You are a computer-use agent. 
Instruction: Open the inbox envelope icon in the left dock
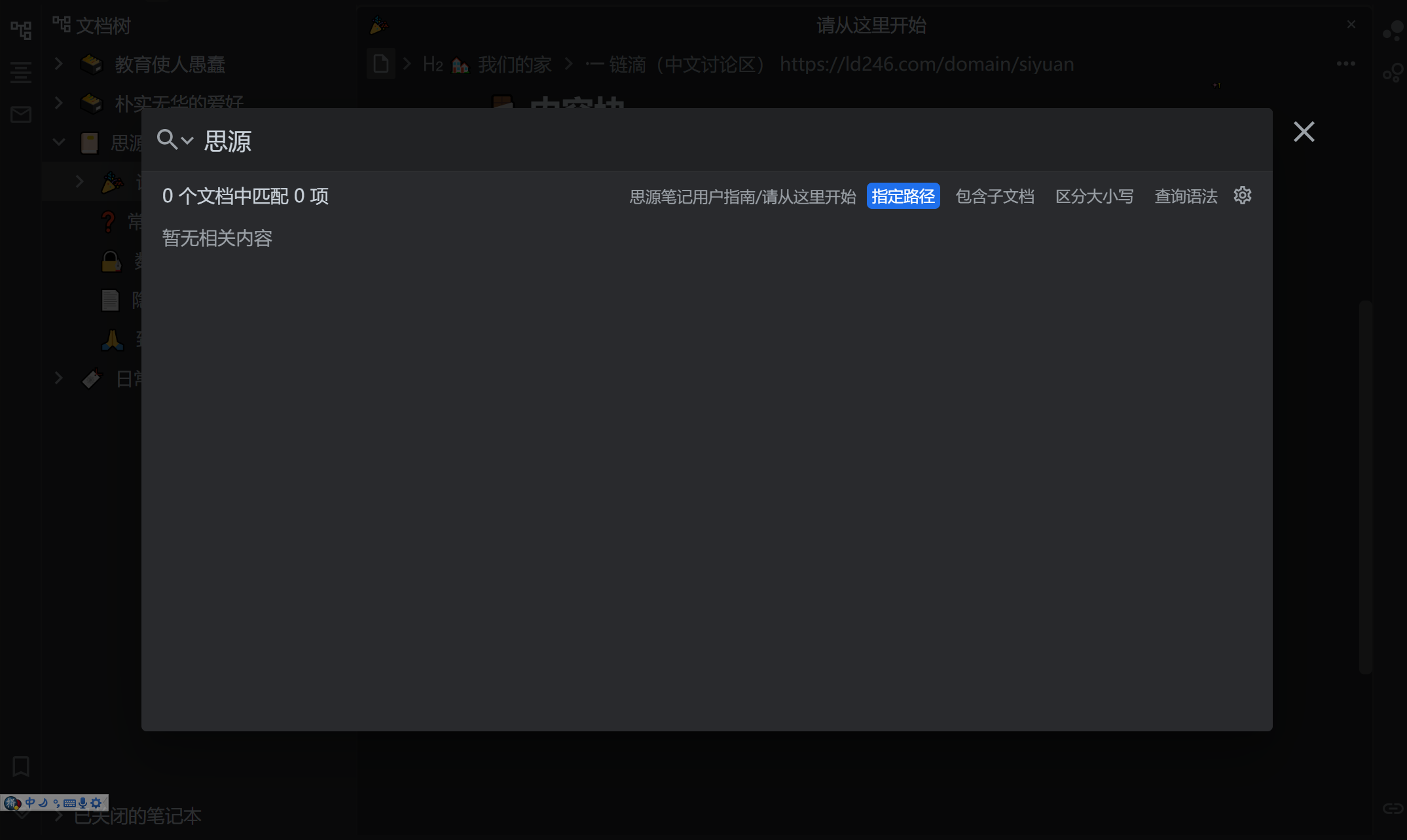[21, 115]
